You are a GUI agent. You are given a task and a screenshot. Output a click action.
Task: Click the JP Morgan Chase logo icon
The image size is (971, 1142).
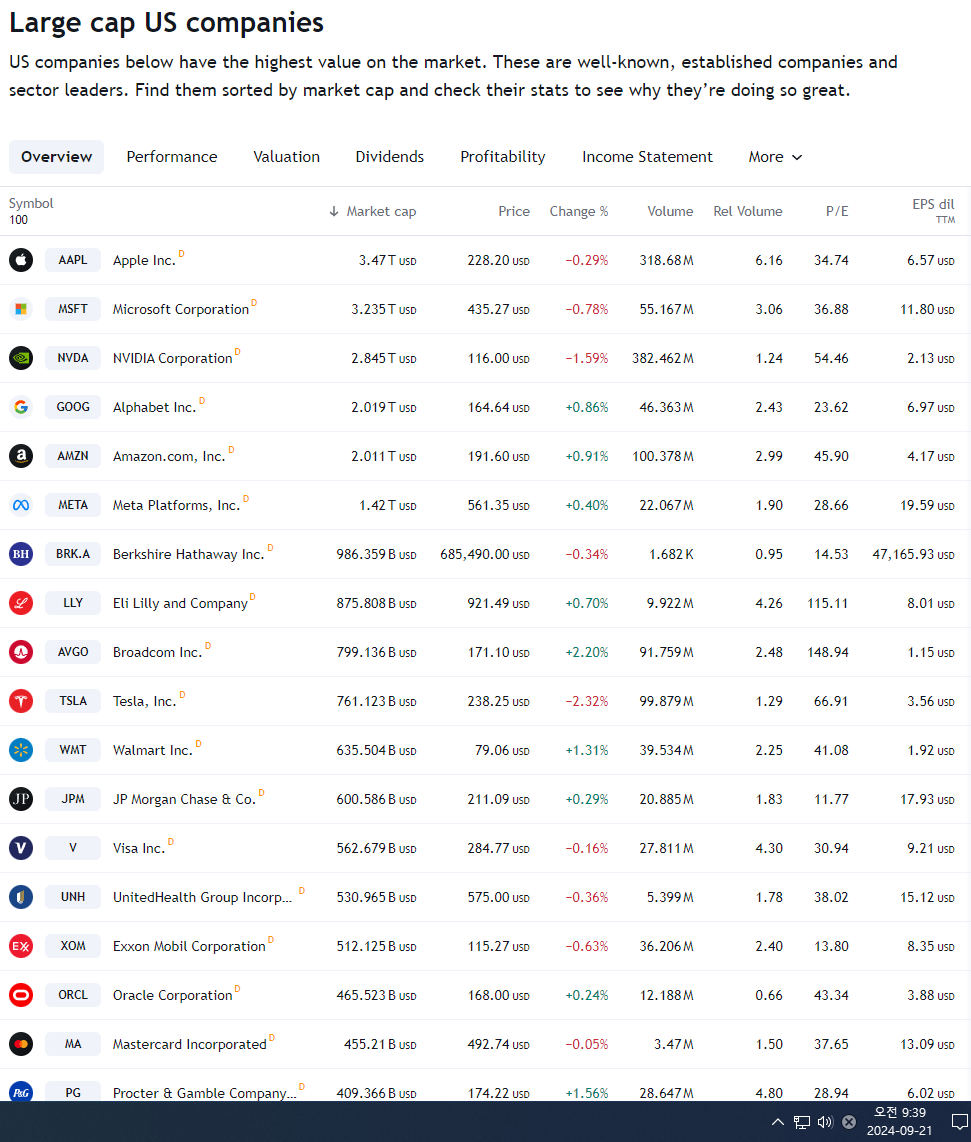click(x=21, y=799)
